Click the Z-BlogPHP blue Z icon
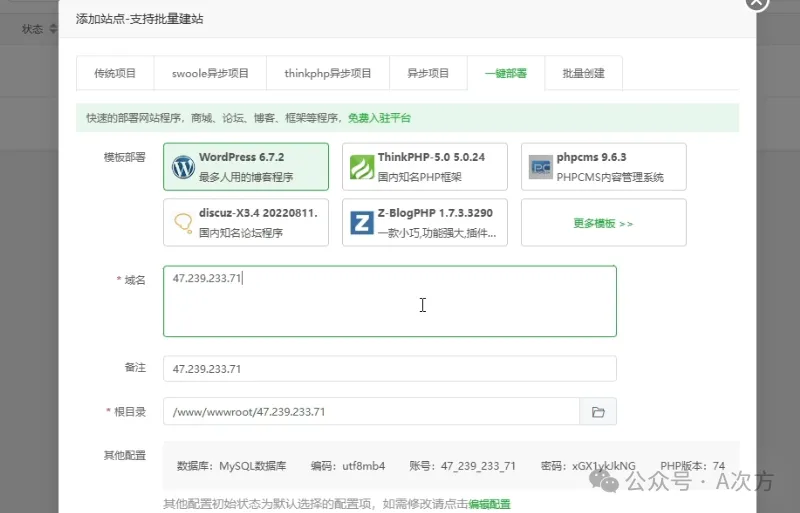The height and width of the screenshot is (513, 800). pos(362,223)
